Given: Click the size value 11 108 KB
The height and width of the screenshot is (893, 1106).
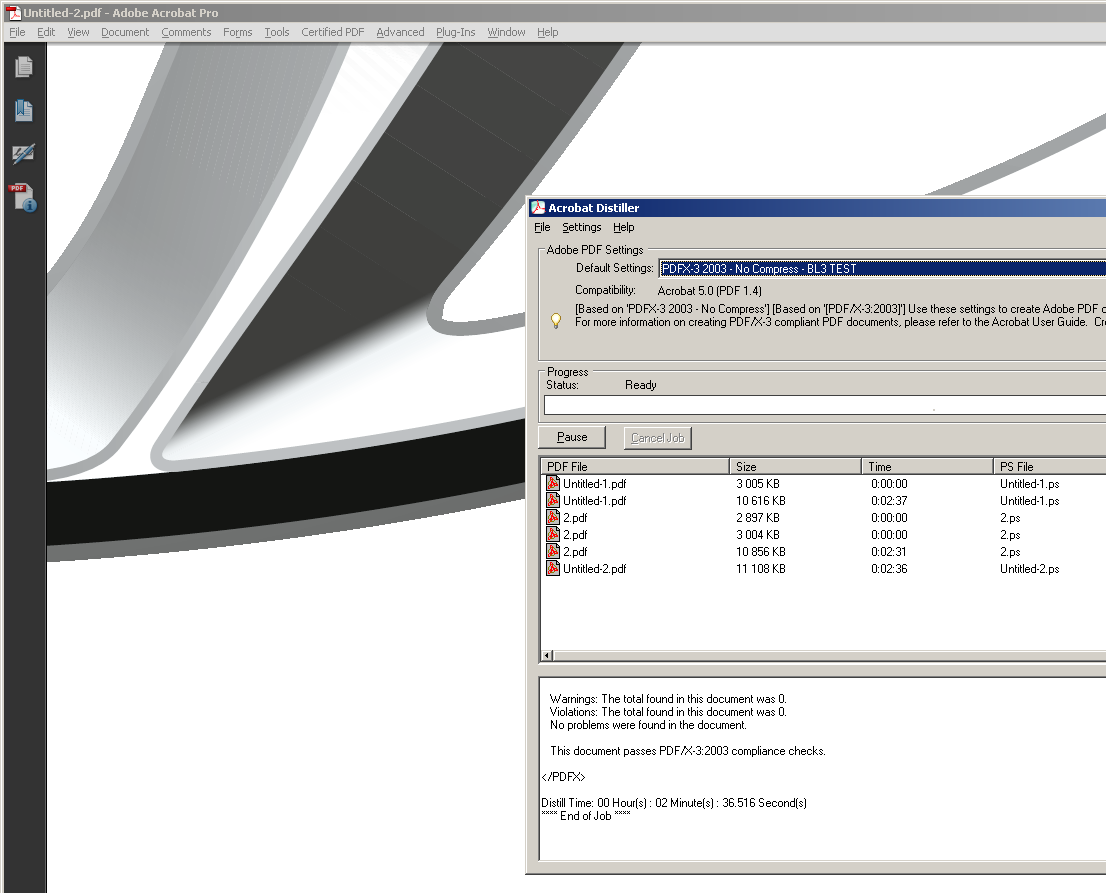Looking at the screenshot, I should 760,569.
